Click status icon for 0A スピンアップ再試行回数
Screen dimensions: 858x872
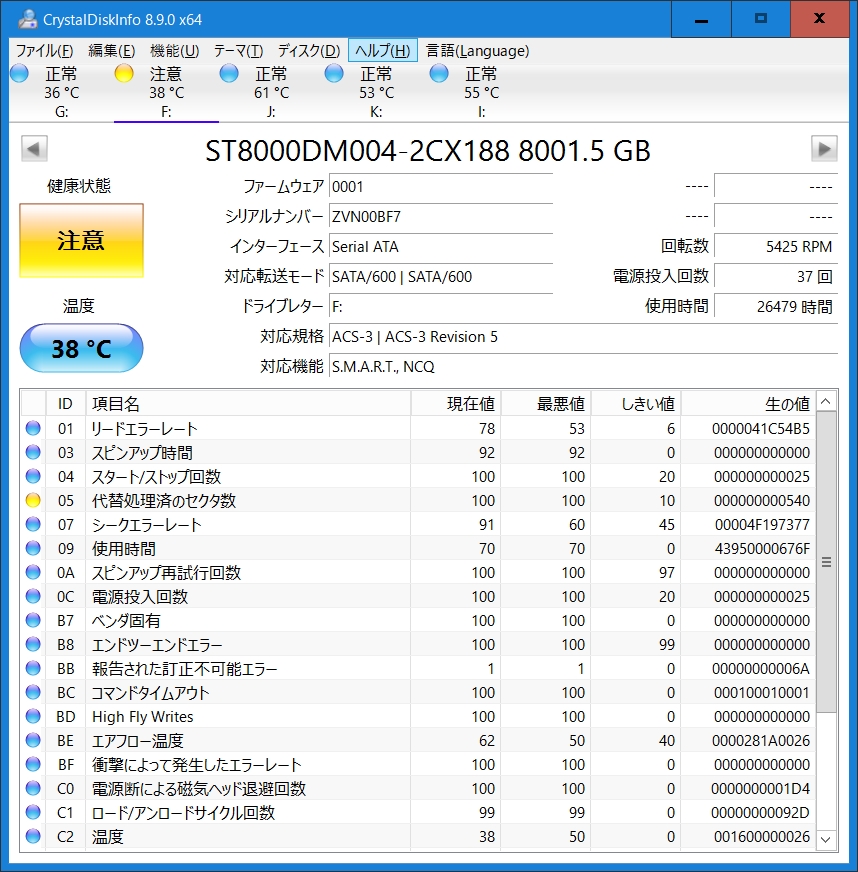(x=33, y=572)
